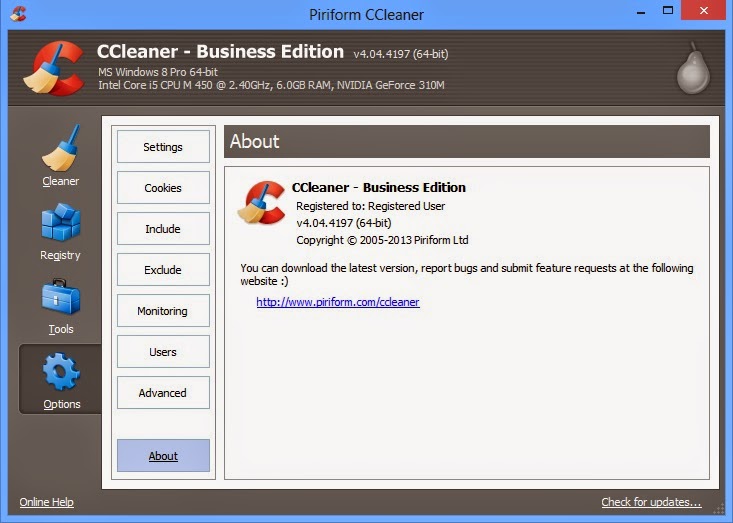This screenshot has width=733, height=523.
Task: Open the Cleaner section broom icon
Action: [x=61, y=147]
